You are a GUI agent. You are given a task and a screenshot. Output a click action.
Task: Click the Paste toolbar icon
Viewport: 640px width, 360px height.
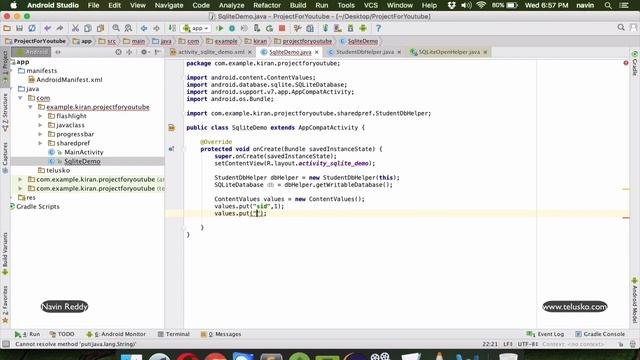(x=100, y=28)
